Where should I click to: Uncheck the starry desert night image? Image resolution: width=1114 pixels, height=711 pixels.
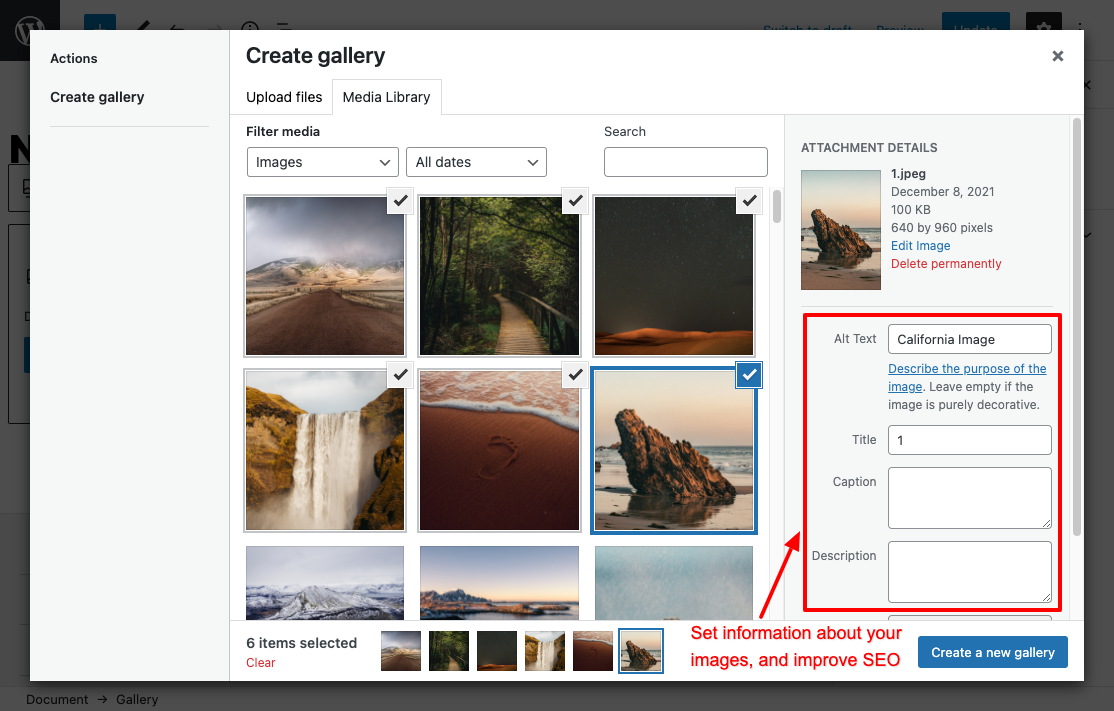click(x=750, y=201)
